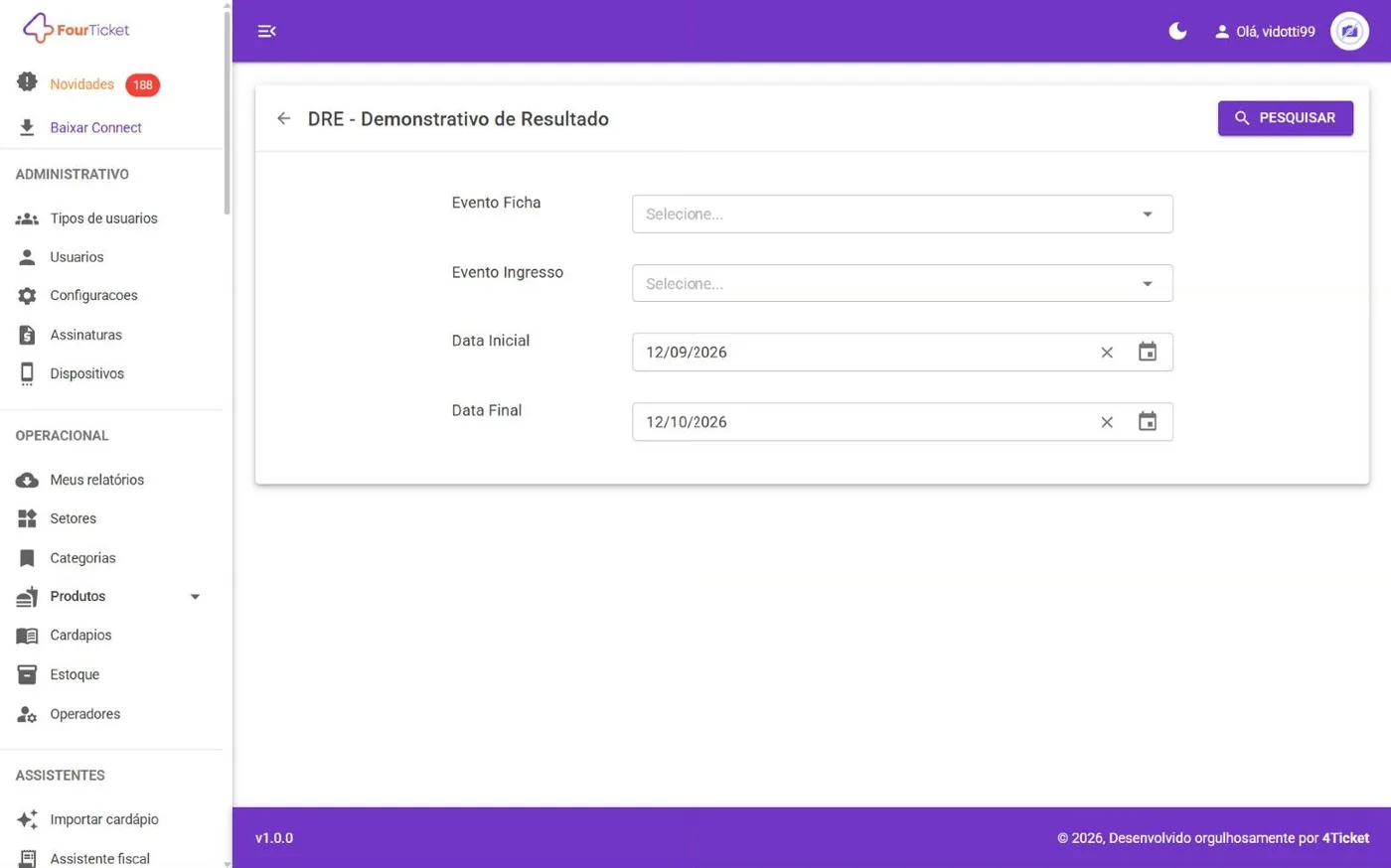Open Operadores in the sidebar

pyautogui.click(x=84, y=714)
